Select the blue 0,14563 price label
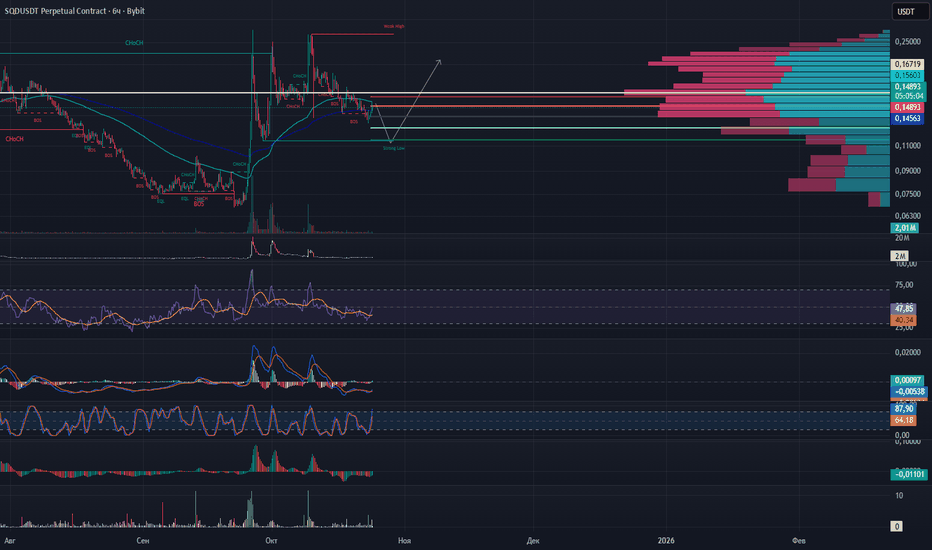 tap(908, 119)
